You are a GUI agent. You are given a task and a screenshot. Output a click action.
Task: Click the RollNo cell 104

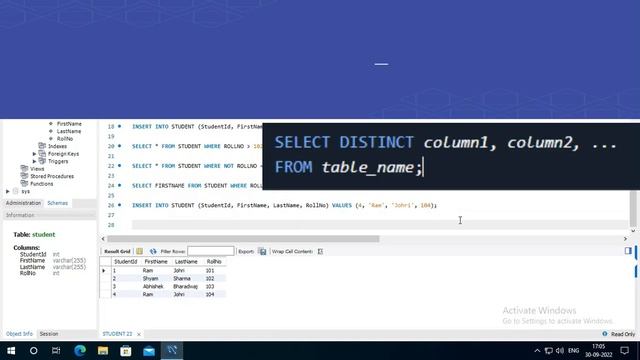210,294
